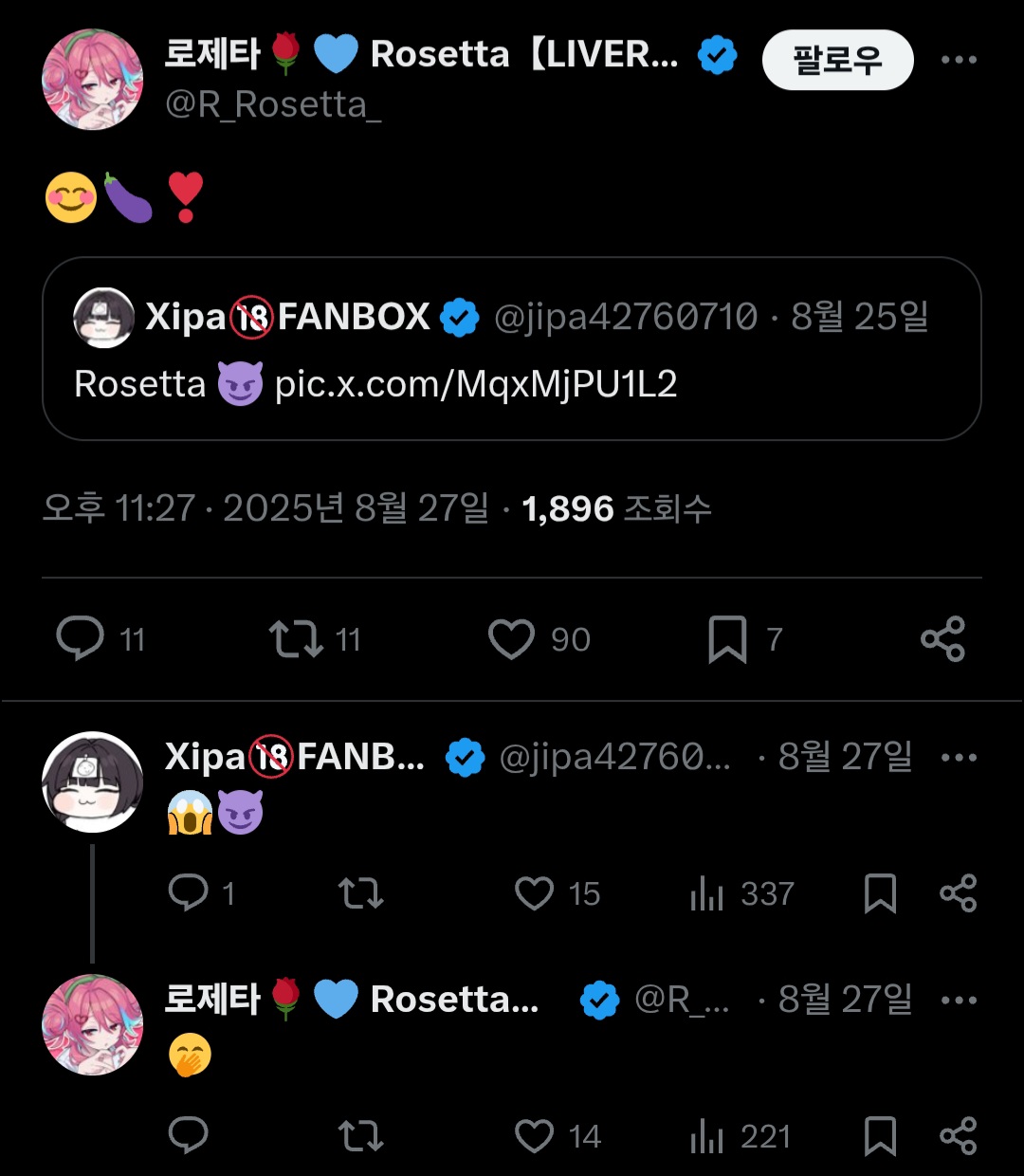Open more options on Rosetta's reply

(x=959, y=1001)
